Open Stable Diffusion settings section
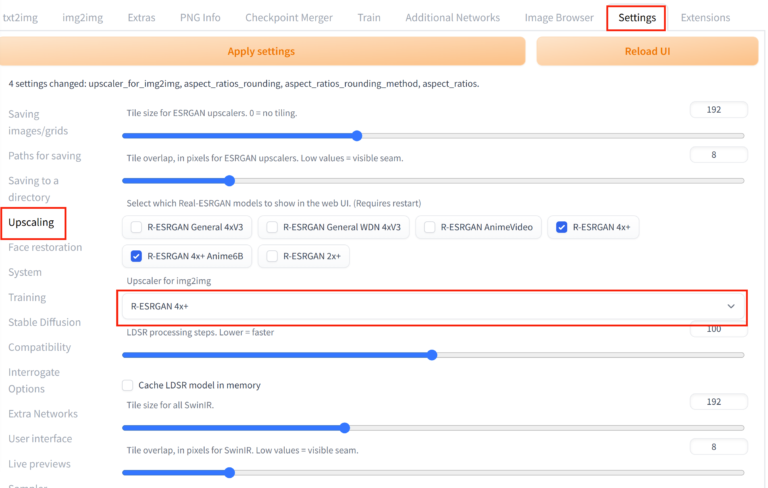 tap(45, 322)
